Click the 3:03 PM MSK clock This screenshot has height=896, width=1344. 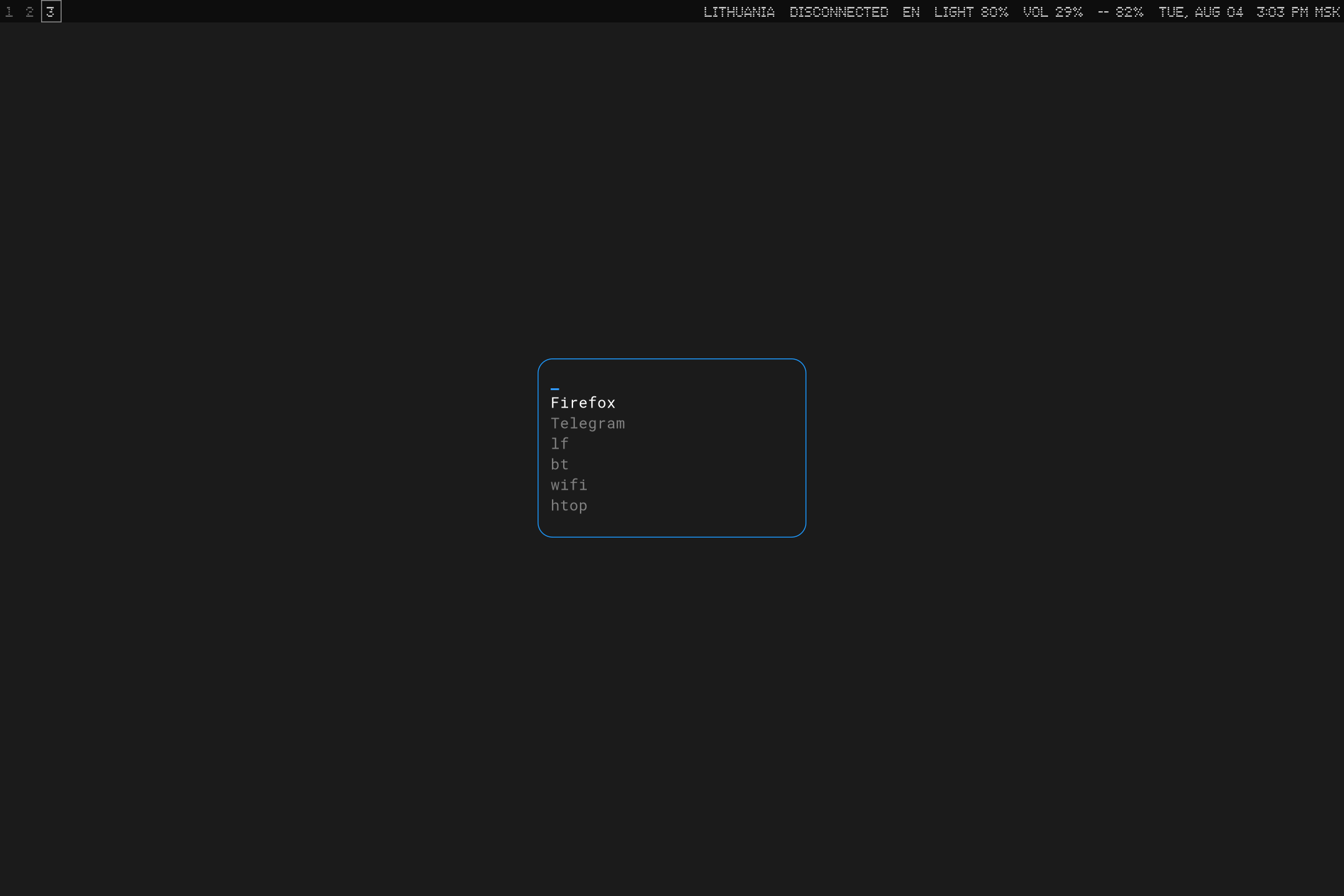click(x=1298, y=12)
